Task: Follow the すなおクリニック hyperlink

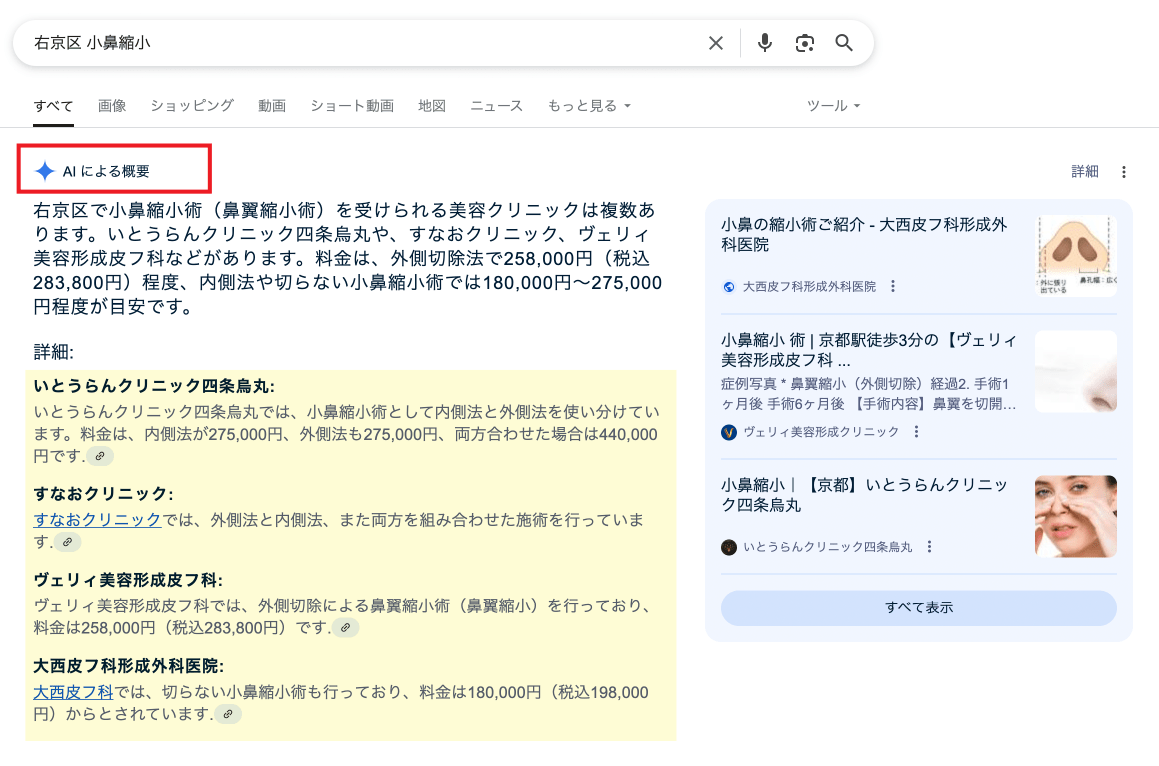Action: [97, 520]
